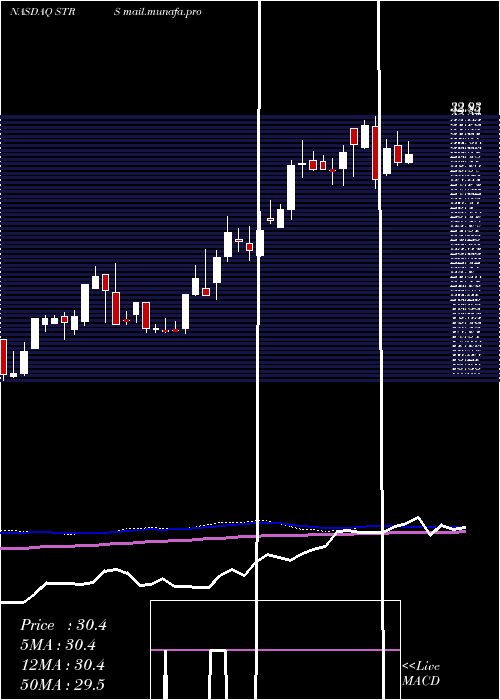Viewport: 500px width, 700px height.
Task: Click the MACD label
Action: click(421, 681)
